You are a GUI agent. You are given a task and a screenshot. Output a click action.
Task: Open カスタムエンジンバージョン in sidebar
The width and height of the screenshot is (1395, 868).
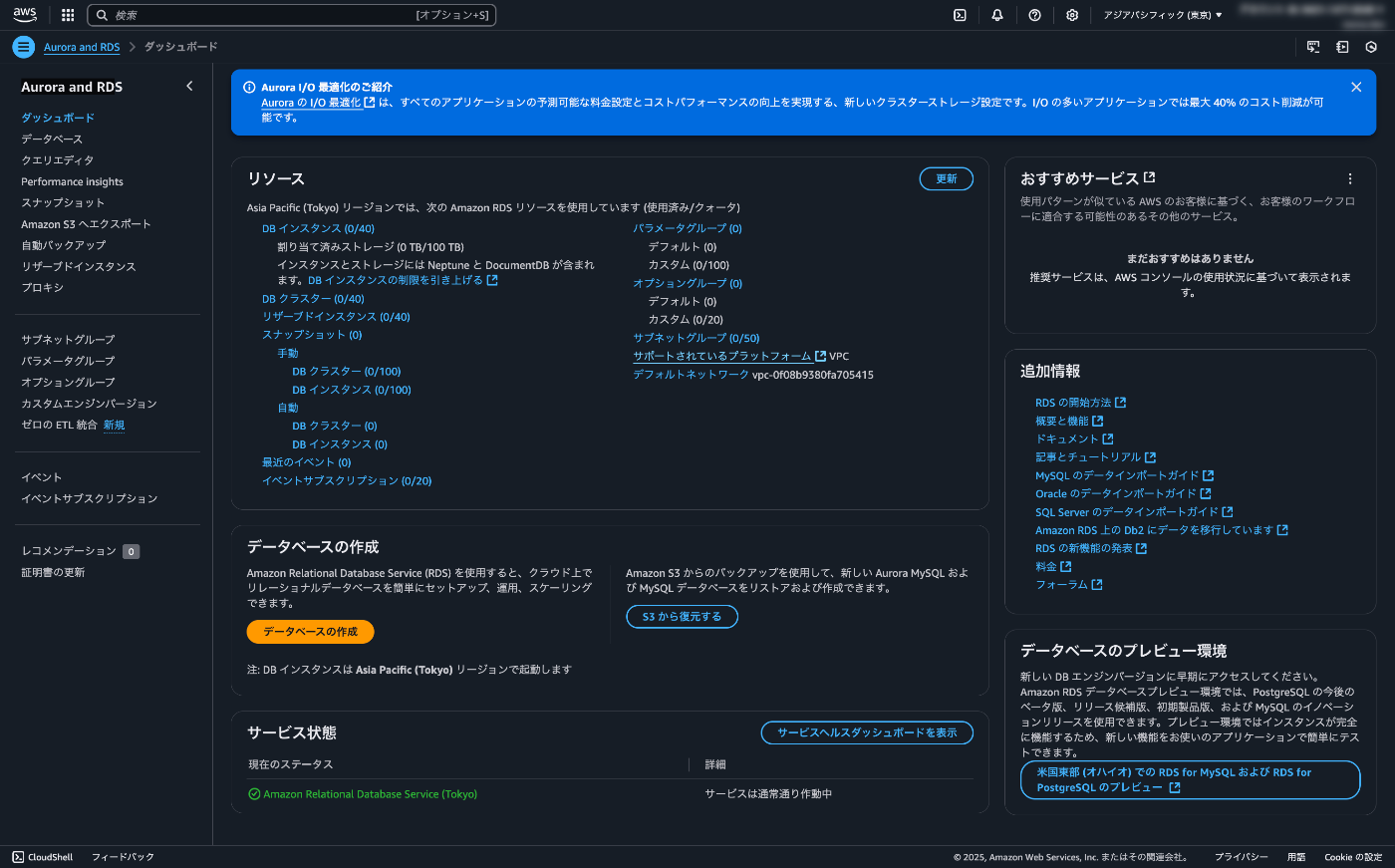coord(90,404)
